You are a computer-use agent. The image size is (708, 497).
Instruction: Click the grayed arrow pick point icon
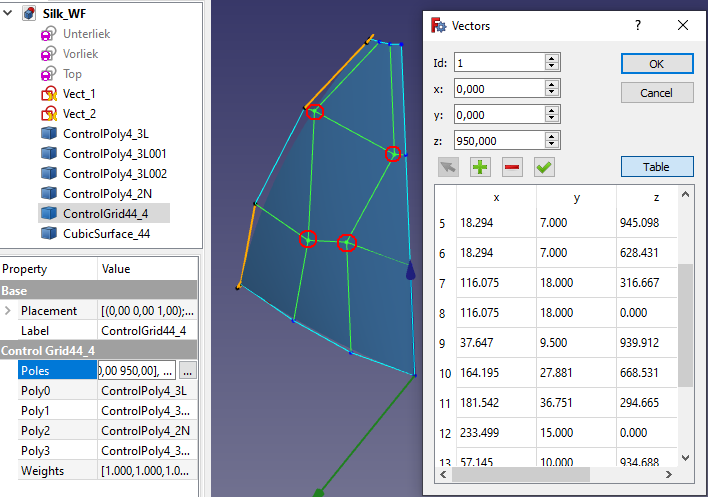coord(448,167)
